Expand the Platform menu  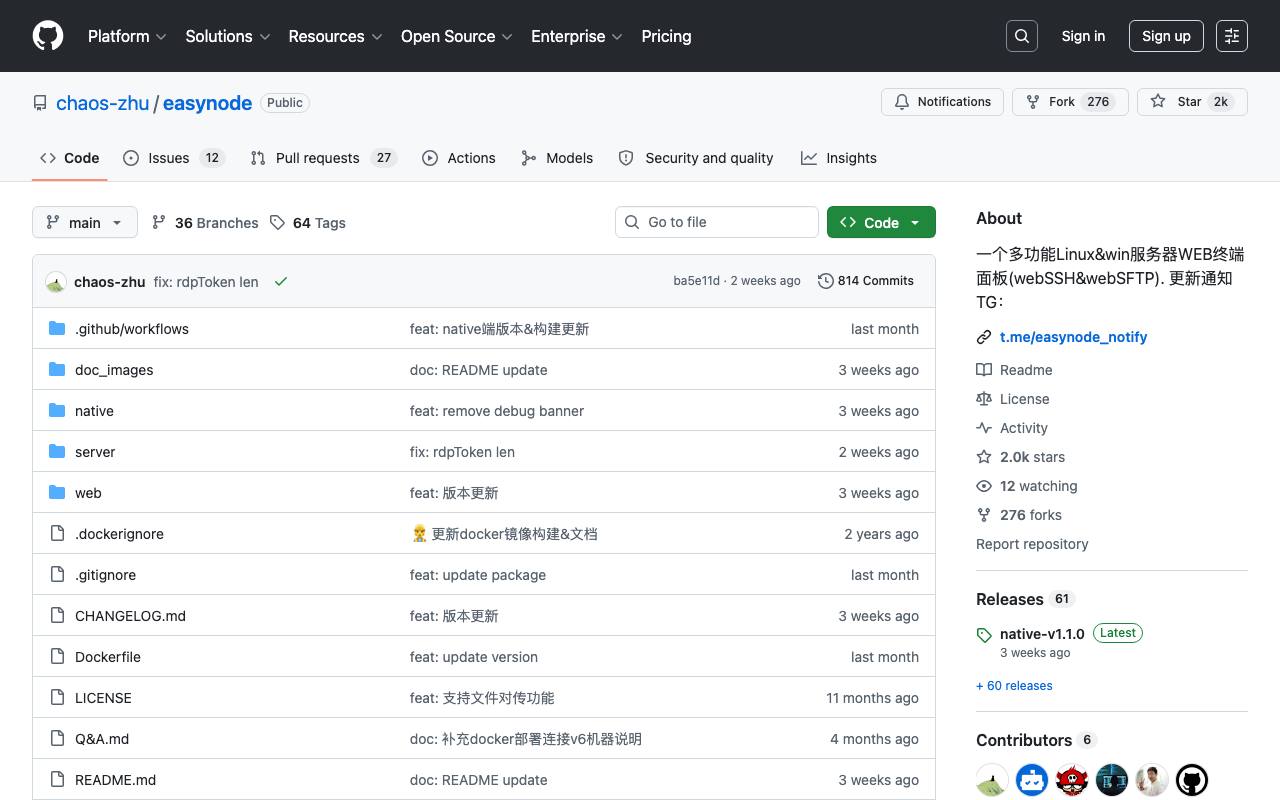127,36
